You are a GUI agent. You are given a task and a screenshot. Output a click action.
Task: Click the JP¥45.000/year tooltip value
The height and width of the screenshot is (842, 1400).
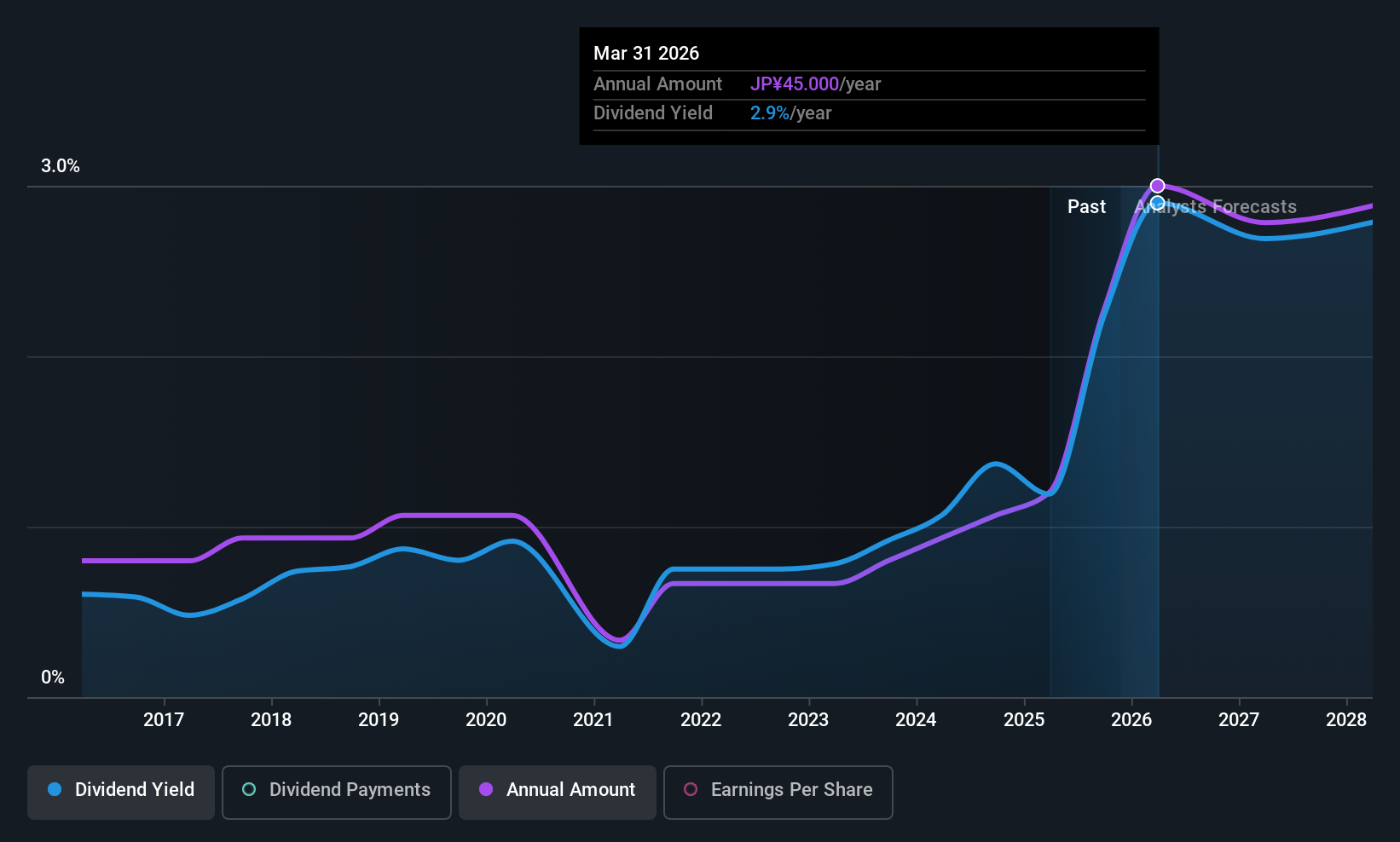(x=815, y=84)
